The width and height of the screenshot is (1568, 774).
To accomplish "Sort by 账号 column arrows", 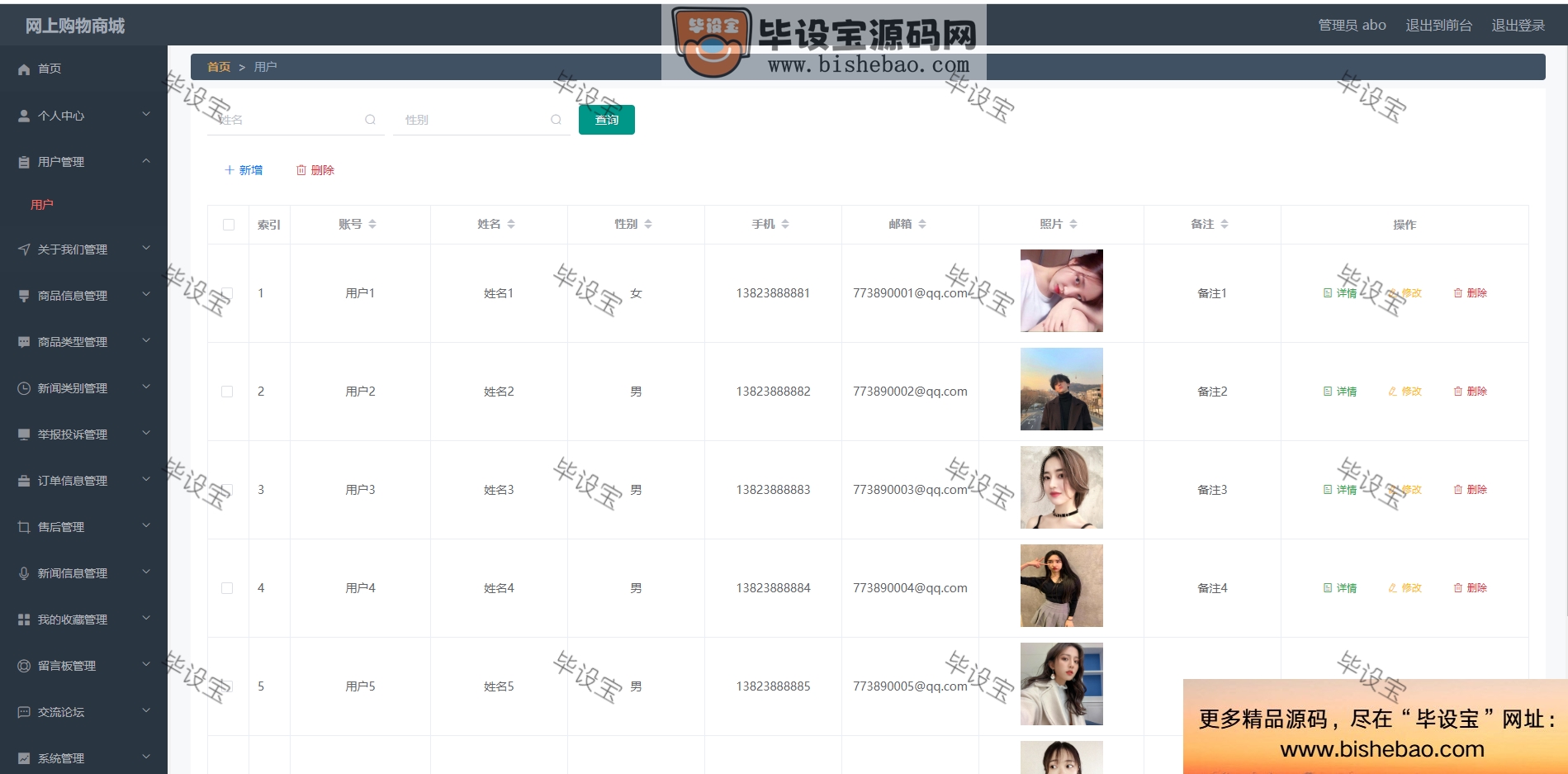I will pos(372,224).
